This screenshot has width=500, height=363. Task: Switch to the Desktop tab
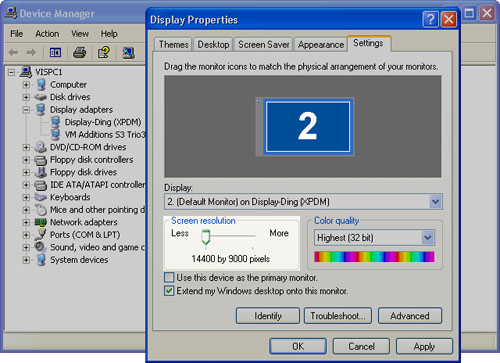(x=213, y=44)
